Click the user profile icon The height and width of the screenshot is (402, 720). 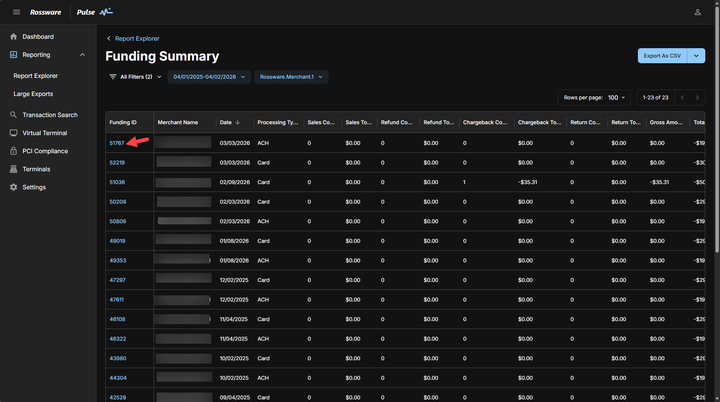pos(697,12)
